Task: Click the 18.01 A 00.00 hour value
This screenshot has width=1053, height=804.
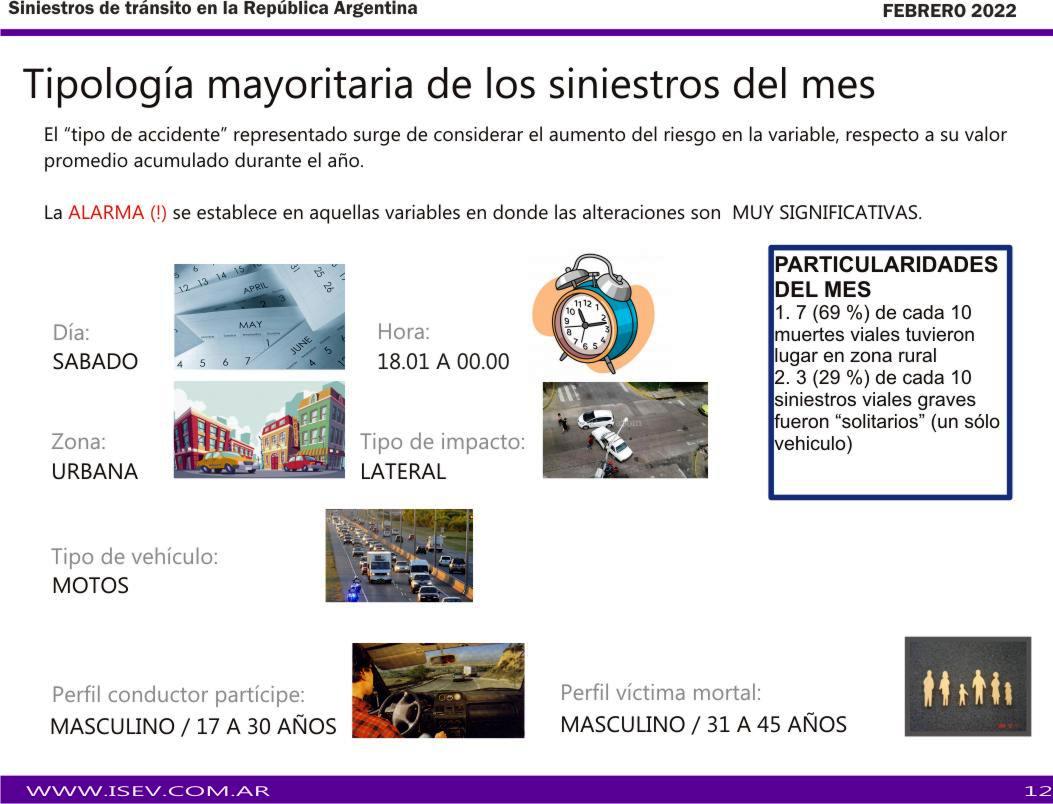Action: [443, 362]
